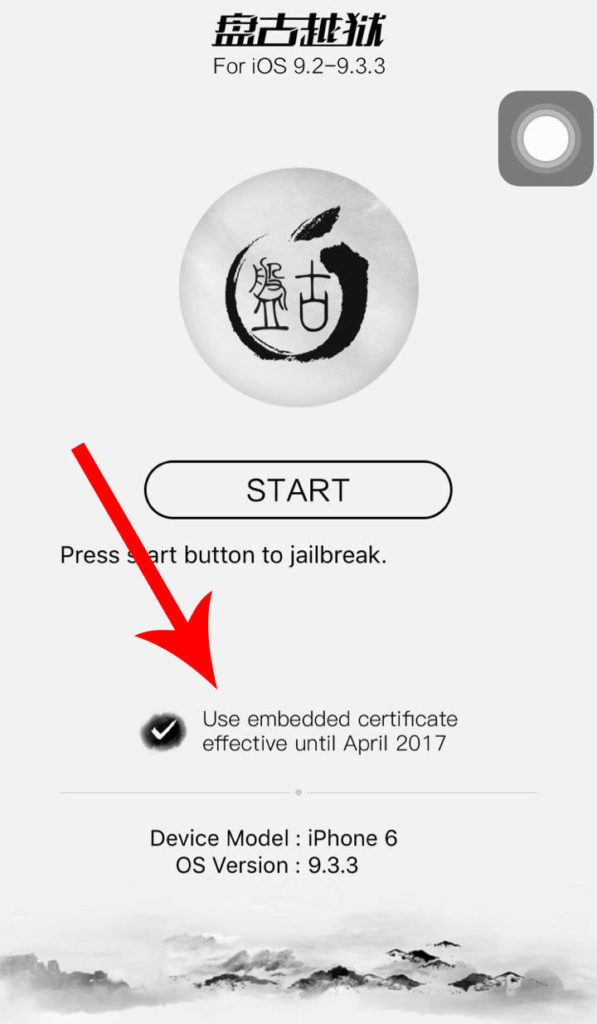Image resolution: width=597 pixels, height=1024 pixels.
Task: Tap the 'effective until April 2017' text
Action: 324,743
